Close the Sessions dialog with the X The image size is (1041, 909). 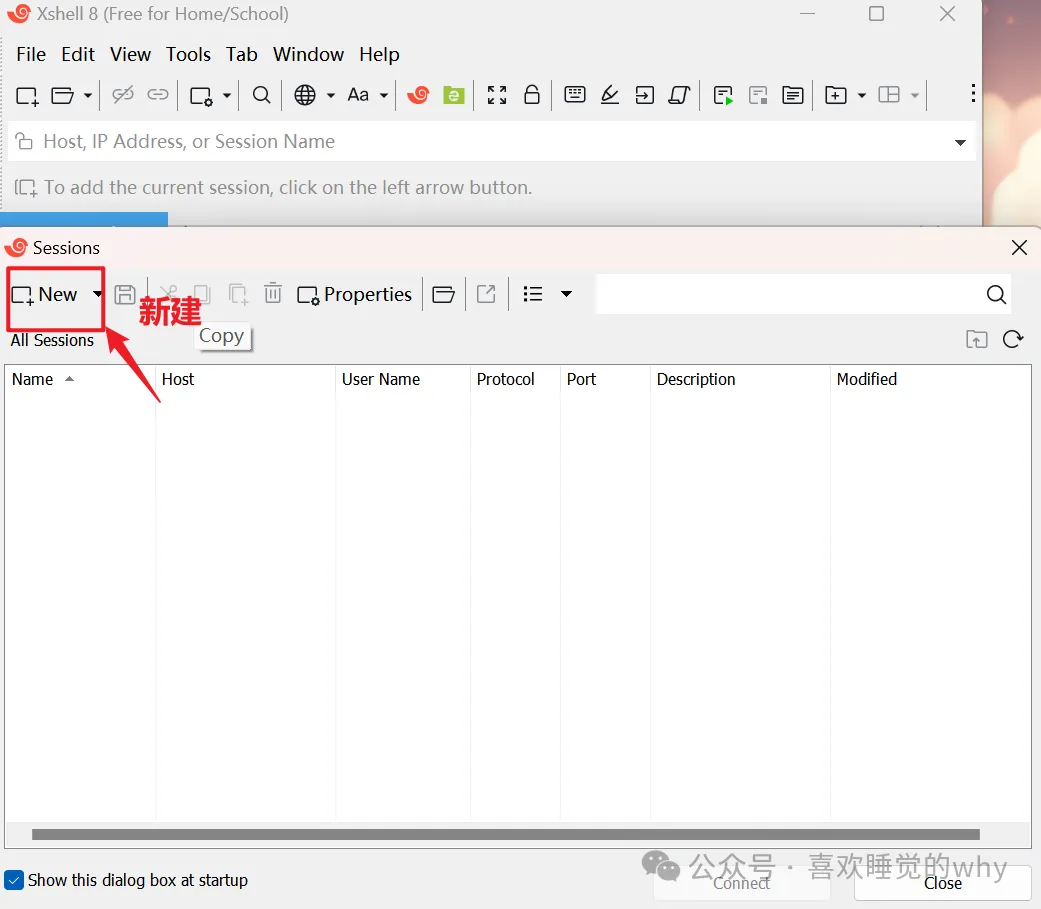1019,248
